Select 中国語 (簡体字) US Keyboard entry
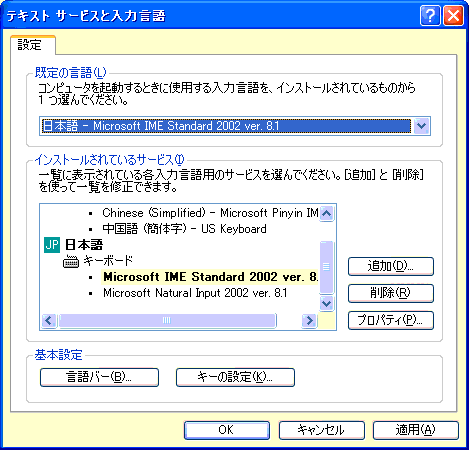Viewport: 469px width, 450px height. [185, 229]
